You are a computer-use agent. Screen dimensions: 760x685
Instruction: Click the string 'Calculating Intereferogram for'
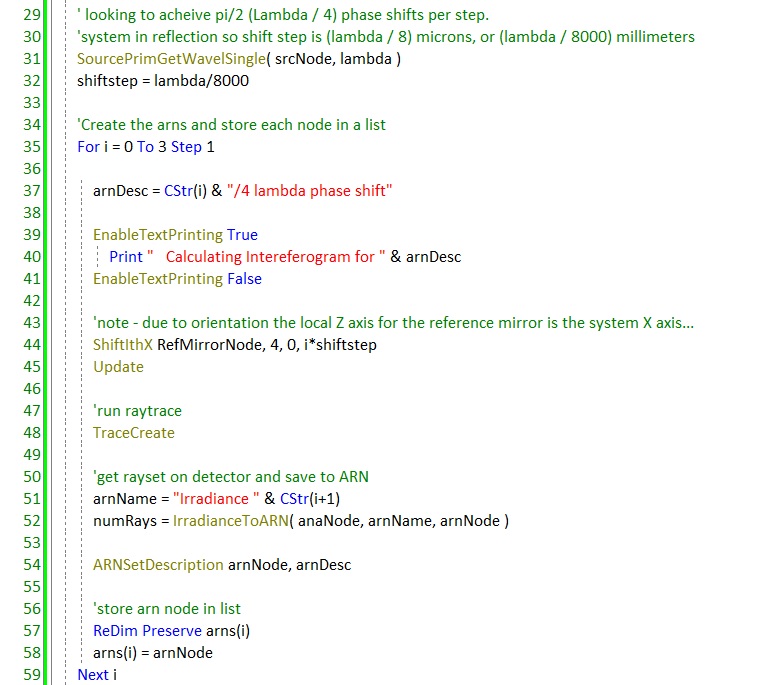tap(267, 256)
